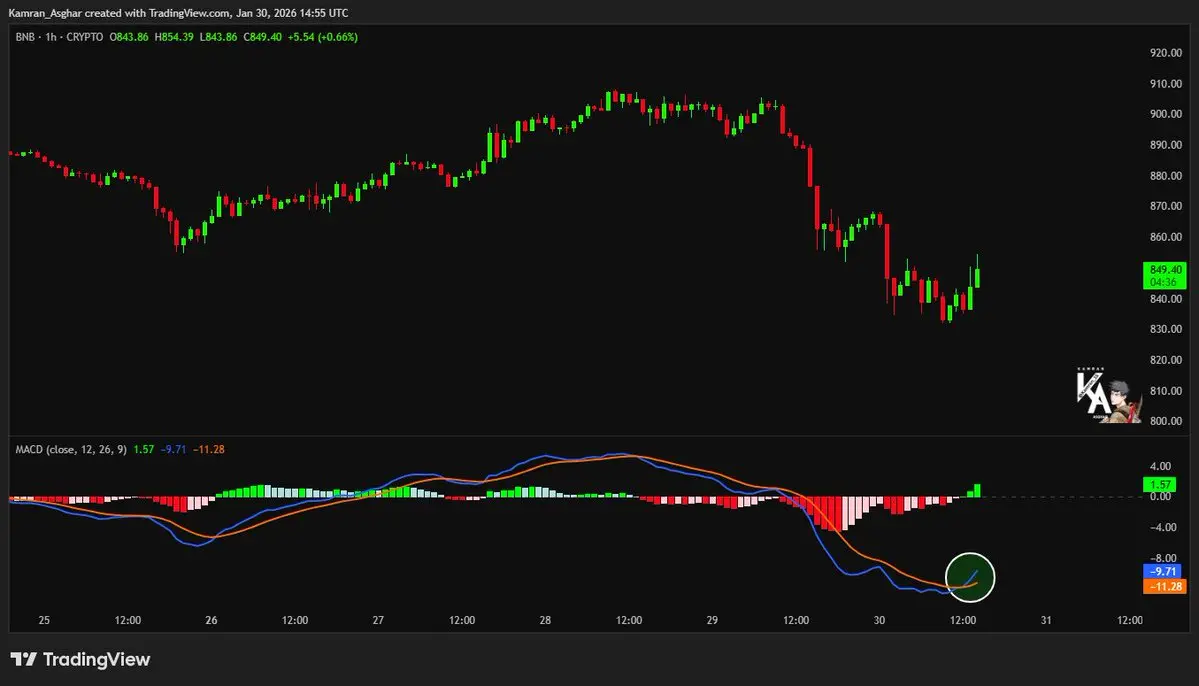Image resolution: width=1199 pixels, height=686 pixels.
Task: Click the 860.00 price axis label
Action: [1166, 237]
